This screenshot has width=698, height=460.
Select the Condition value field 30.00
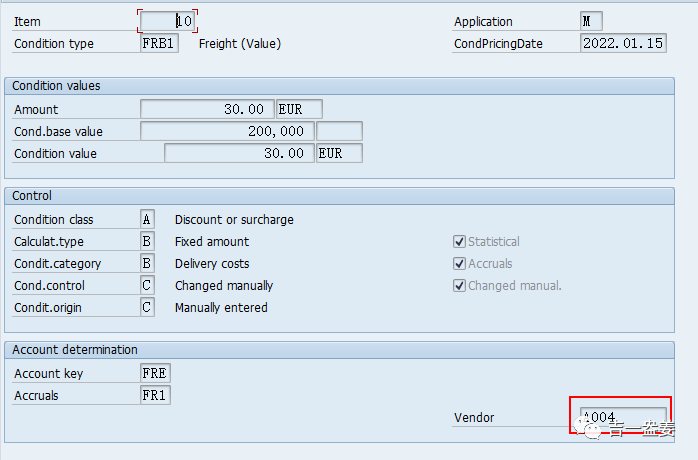239,153
